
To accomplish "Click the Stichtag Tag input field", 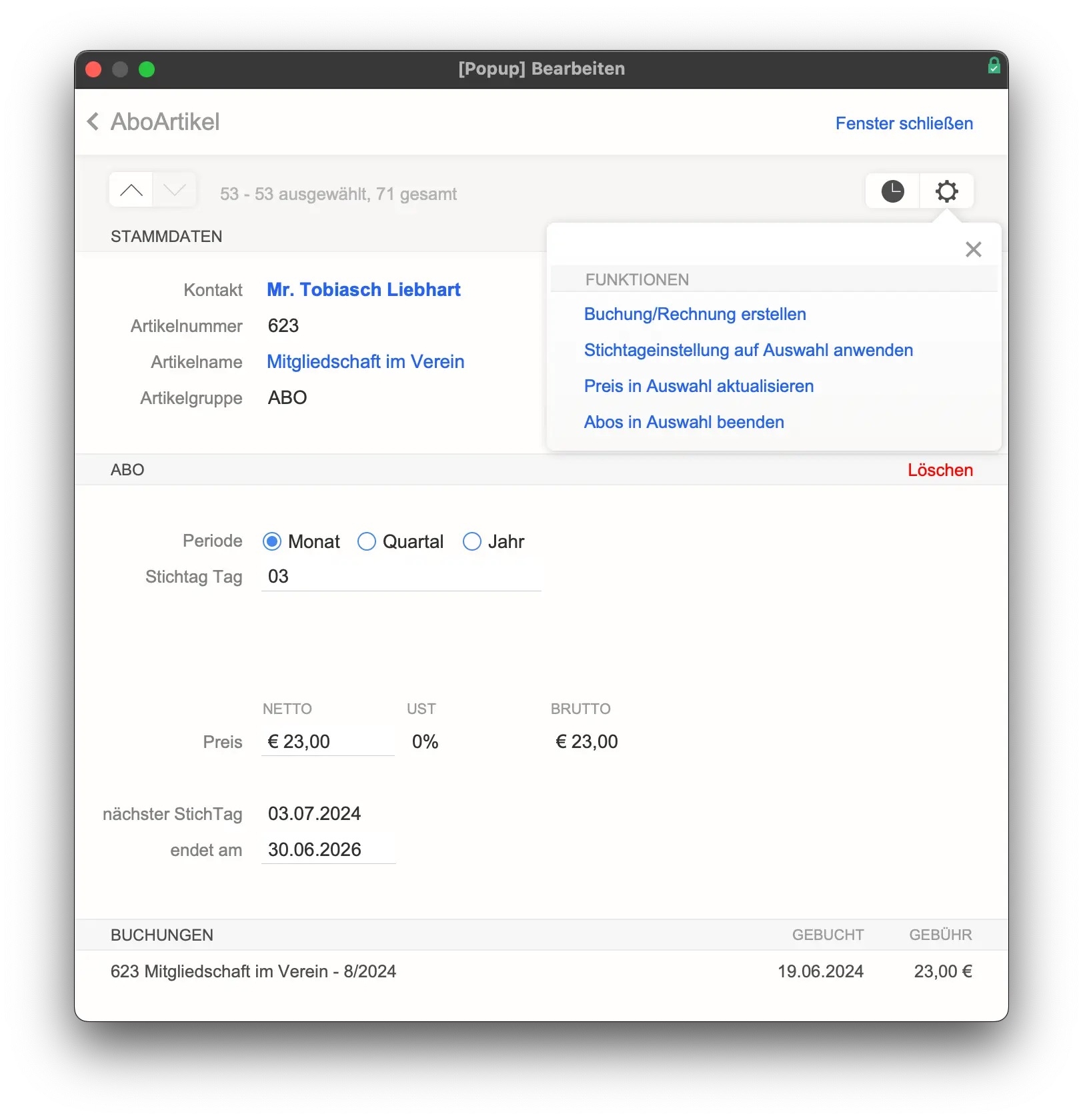I will 400,577.
